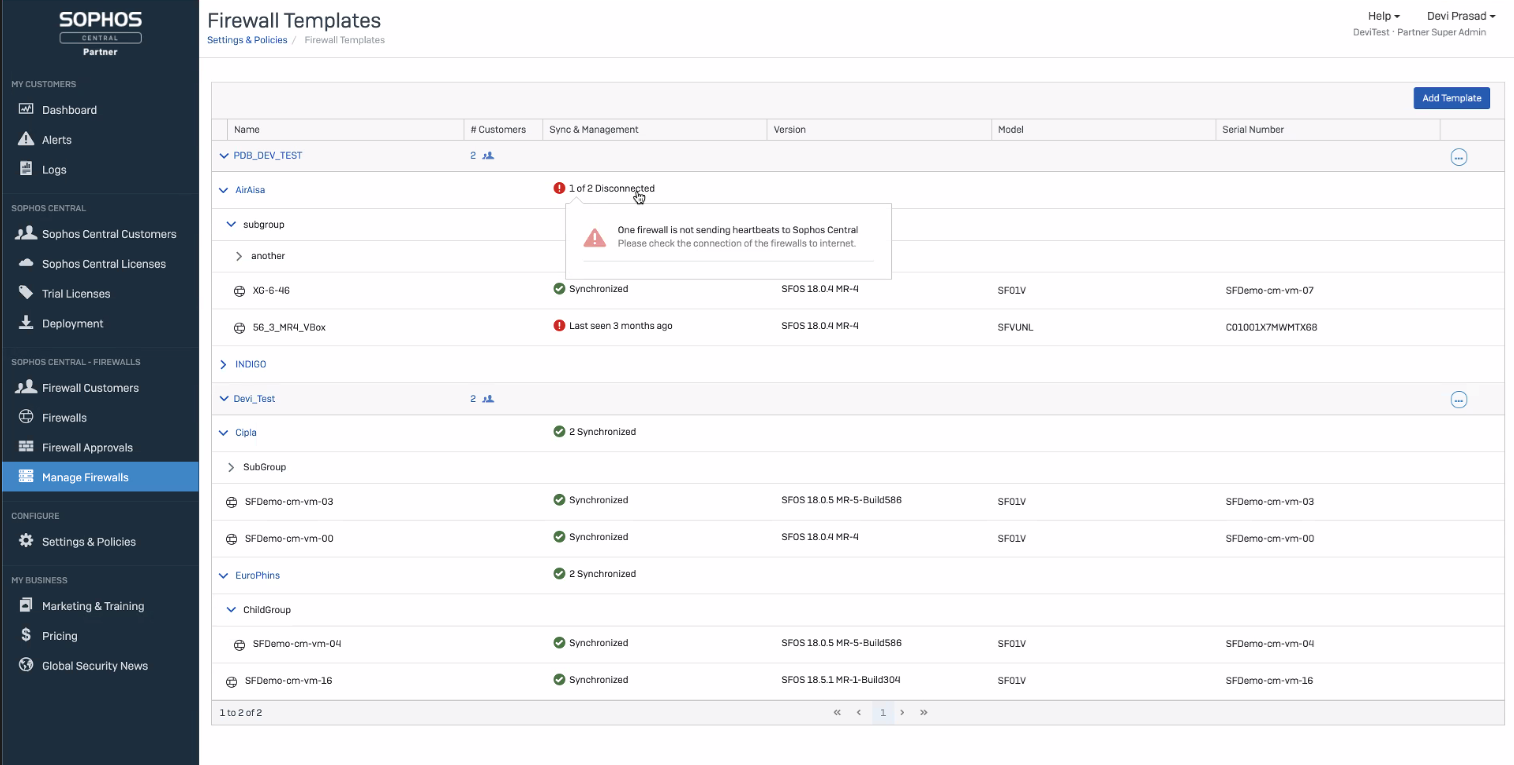
Task: Collapse the ChildGroup under EuroPhins
Action: tap(231, 610)
